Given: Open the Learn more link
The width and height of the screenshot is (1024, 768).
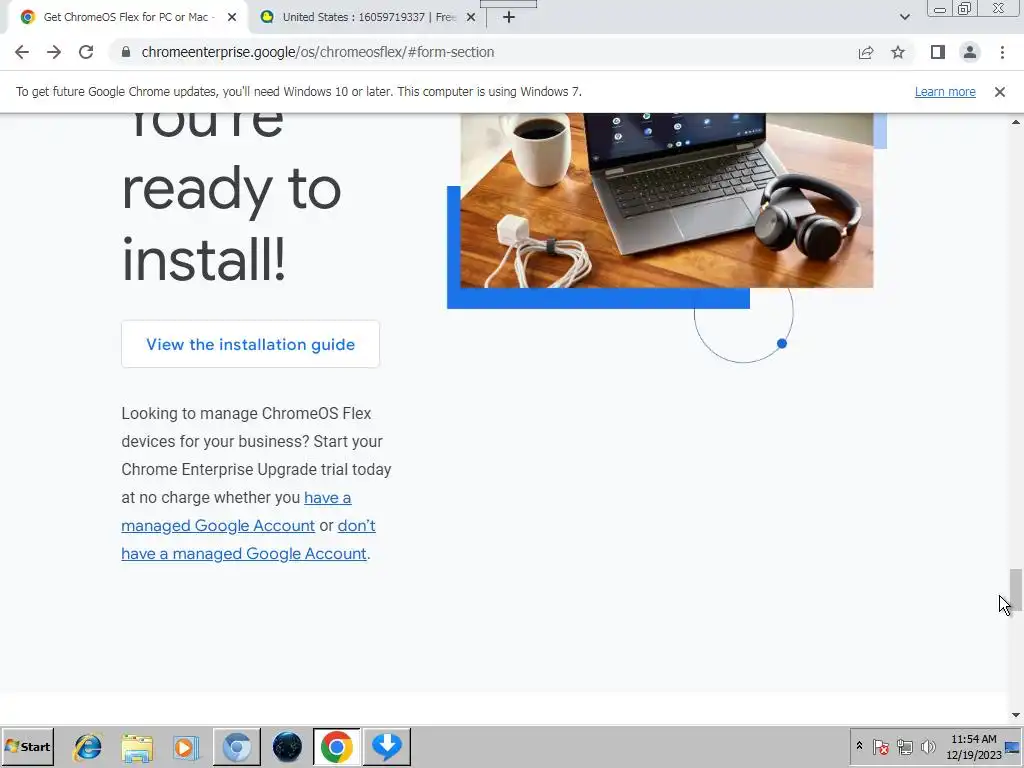Looking at the screenshot, I should point(945,92).
